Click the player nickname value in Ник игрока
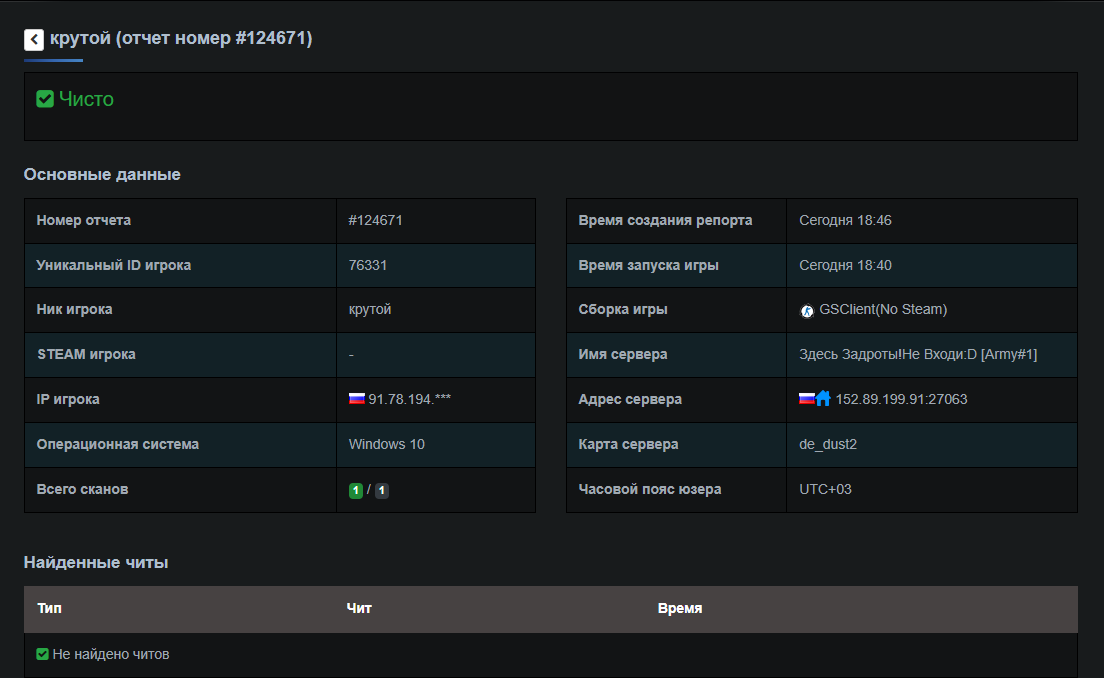1104x678 pixels. pos(370,309)
